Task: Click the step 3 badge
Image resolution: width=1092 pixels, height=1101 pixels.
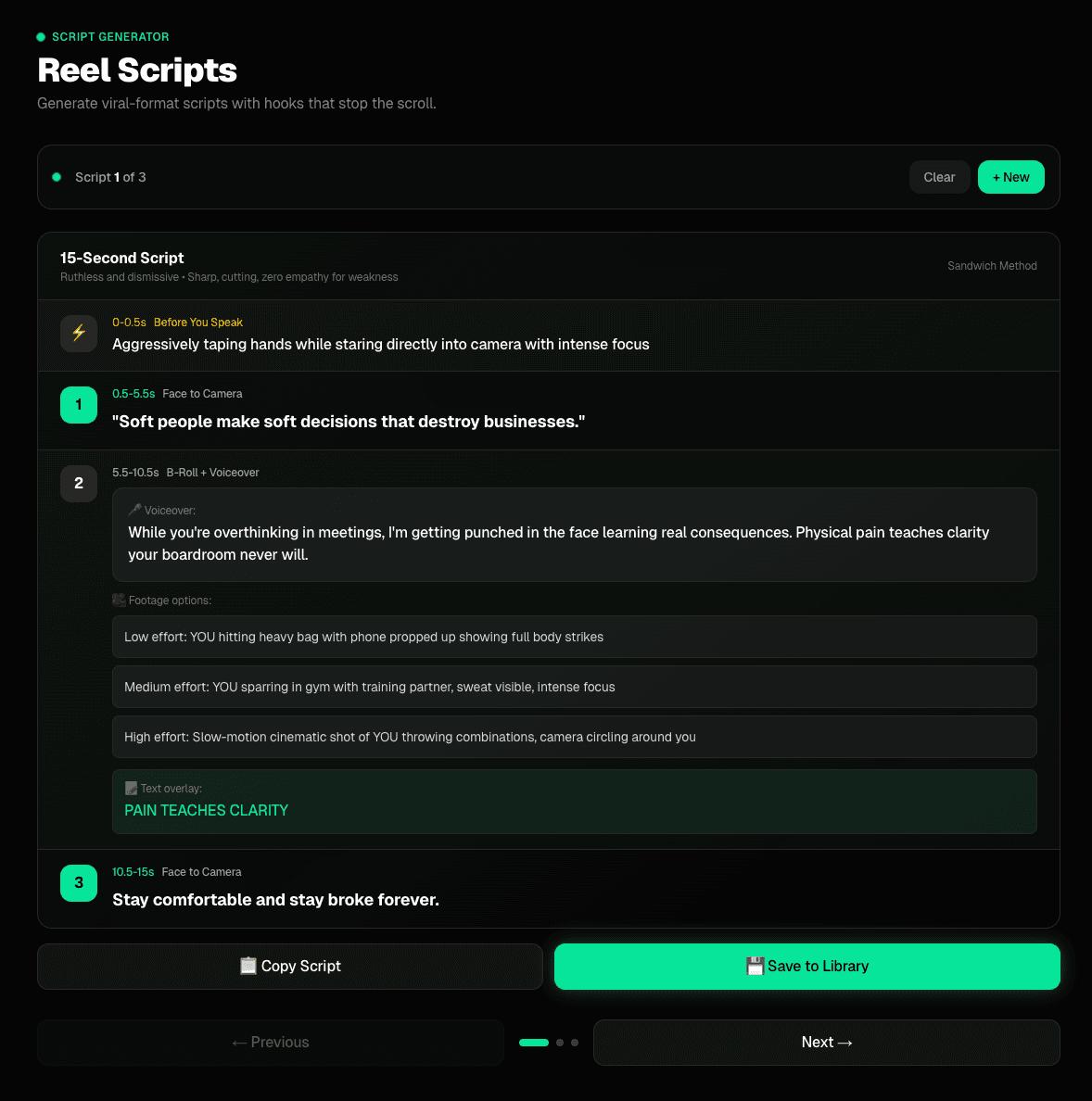Action: (x=79, y=883)
